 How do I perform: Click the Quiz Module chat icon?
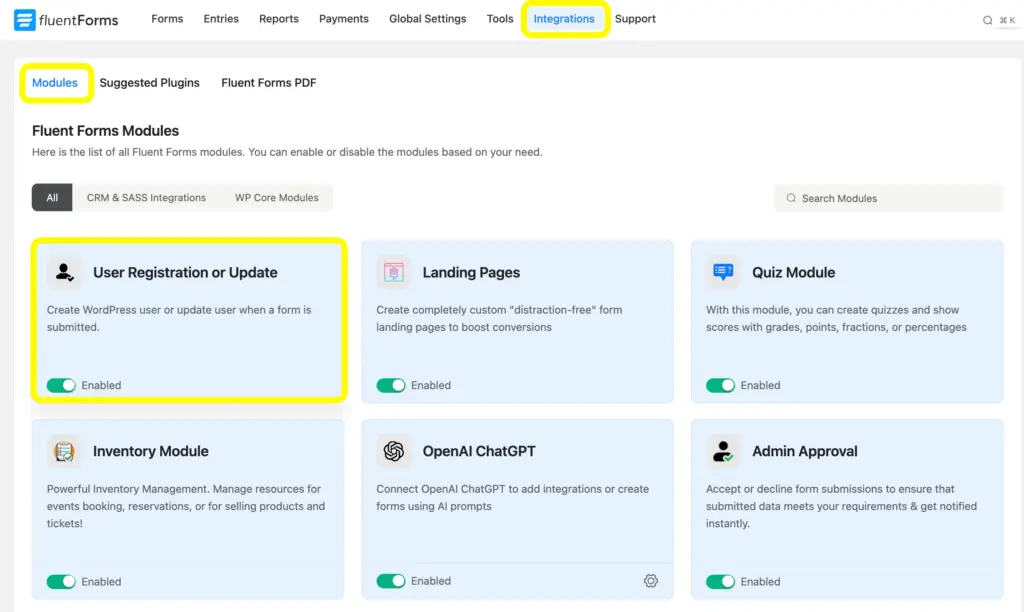723,272
